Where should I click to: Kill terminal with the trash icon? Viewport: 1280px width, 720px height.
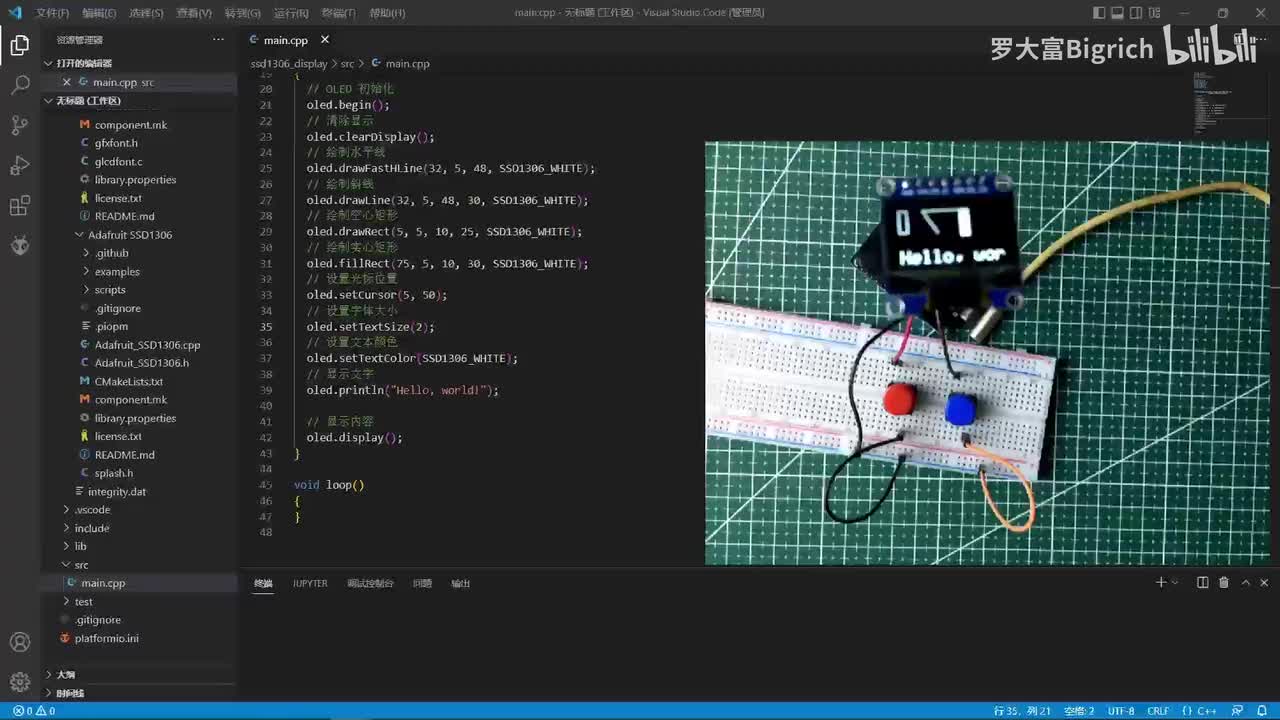tap(1223, 582)
